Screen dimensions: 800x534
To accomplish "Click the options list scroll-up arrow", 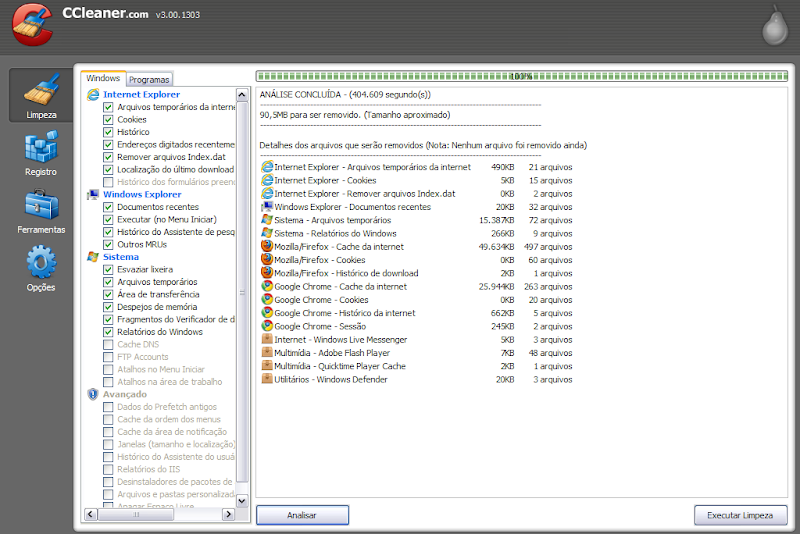I will point(242,95).
